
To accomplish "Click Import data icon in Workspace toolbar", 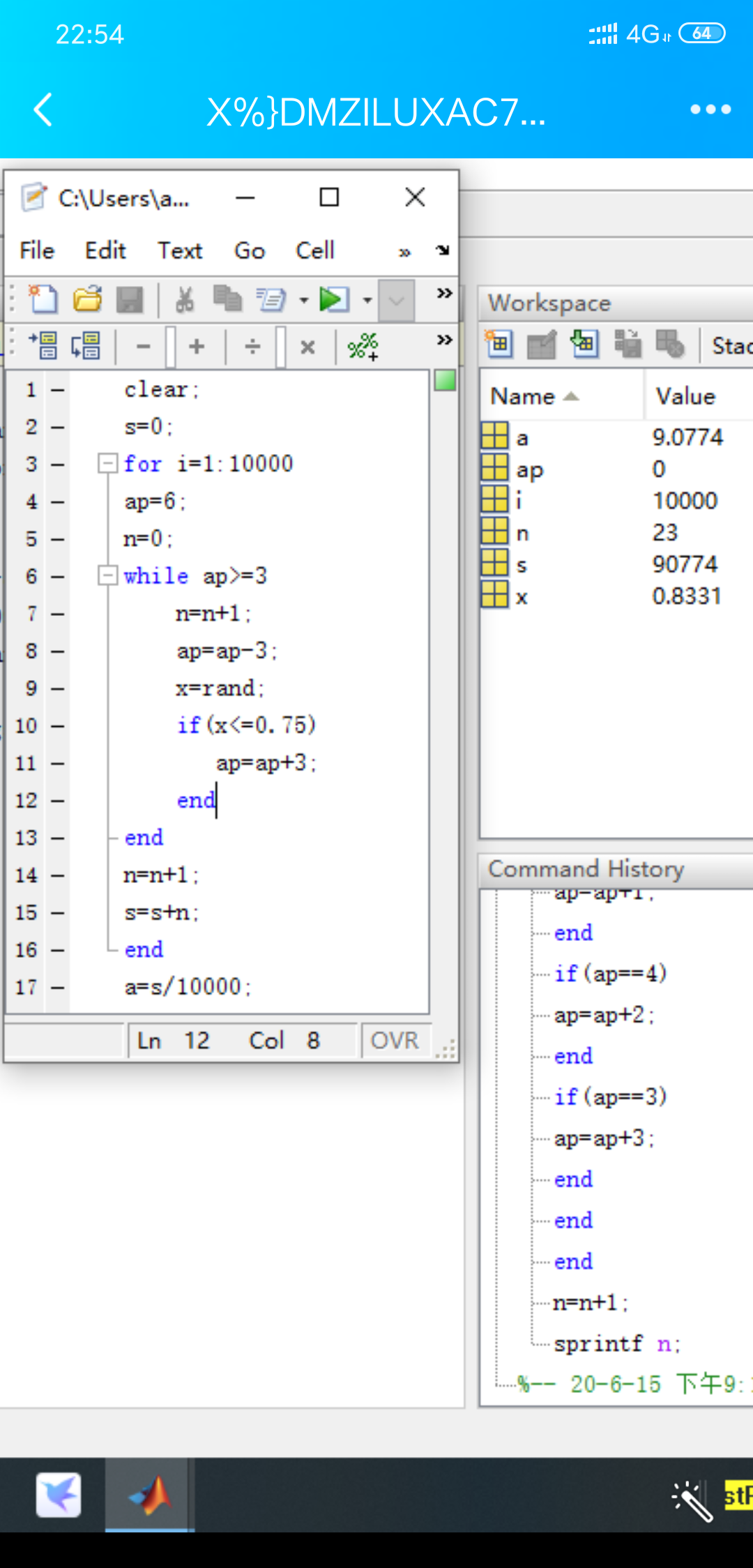I will pyautogui.click(x=584, y=344).
